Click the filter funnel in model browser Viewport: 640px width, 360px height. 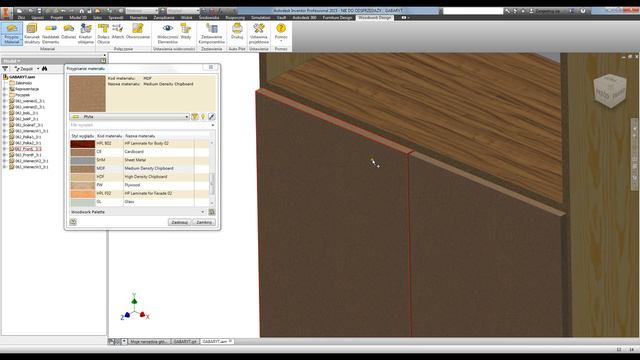click(5, 69)
